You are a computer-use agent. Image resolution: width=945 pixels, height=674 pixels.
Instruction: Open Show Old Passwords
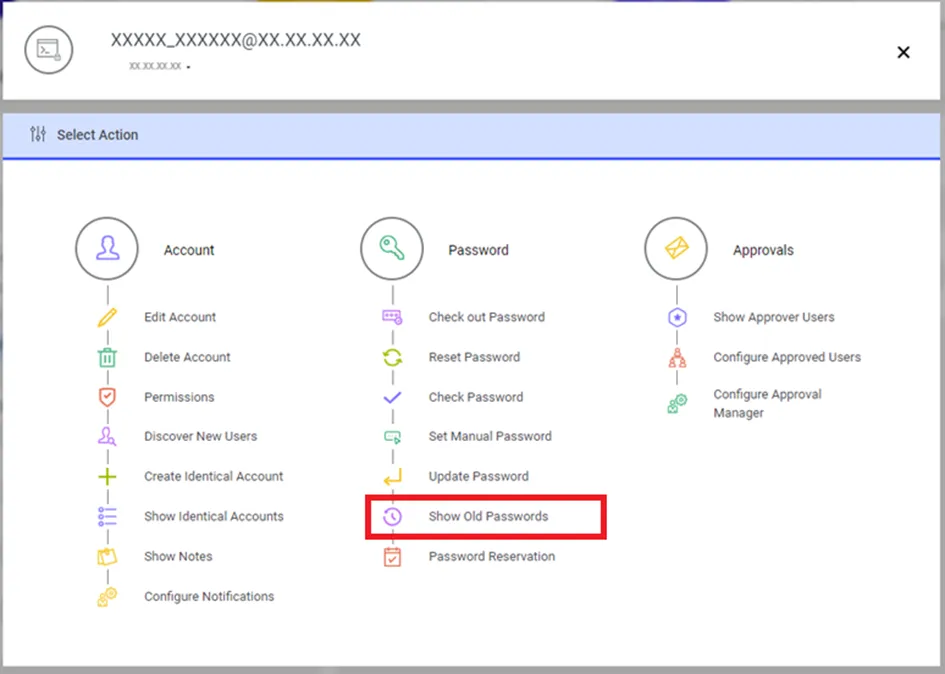tap(488, 517)
